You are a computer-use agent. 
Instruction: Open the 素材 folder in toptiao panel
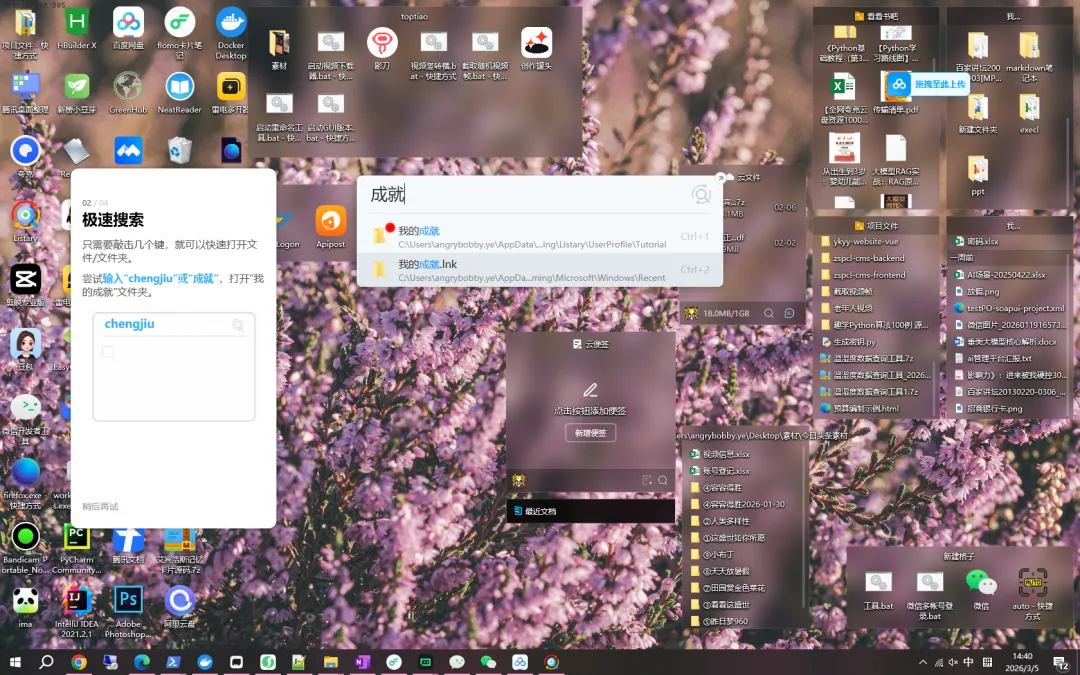click(x=279, y=50)
